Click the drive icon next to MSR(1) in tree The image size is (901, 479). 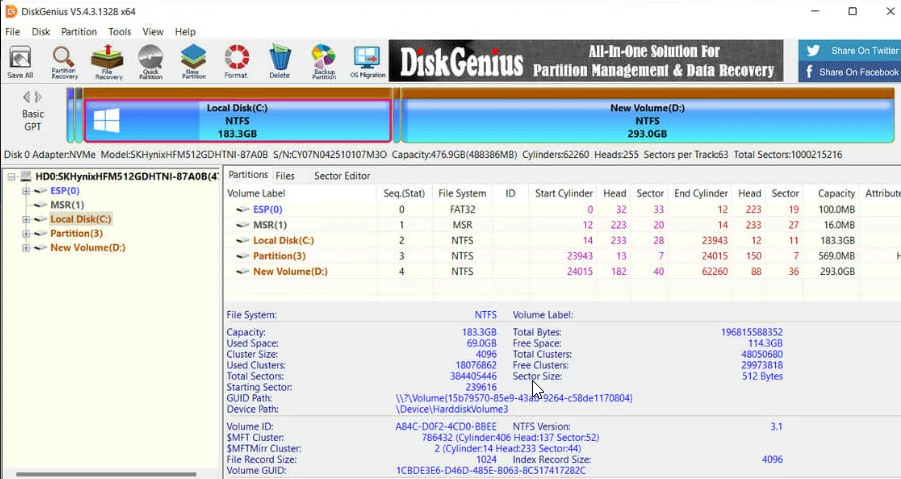40,205
